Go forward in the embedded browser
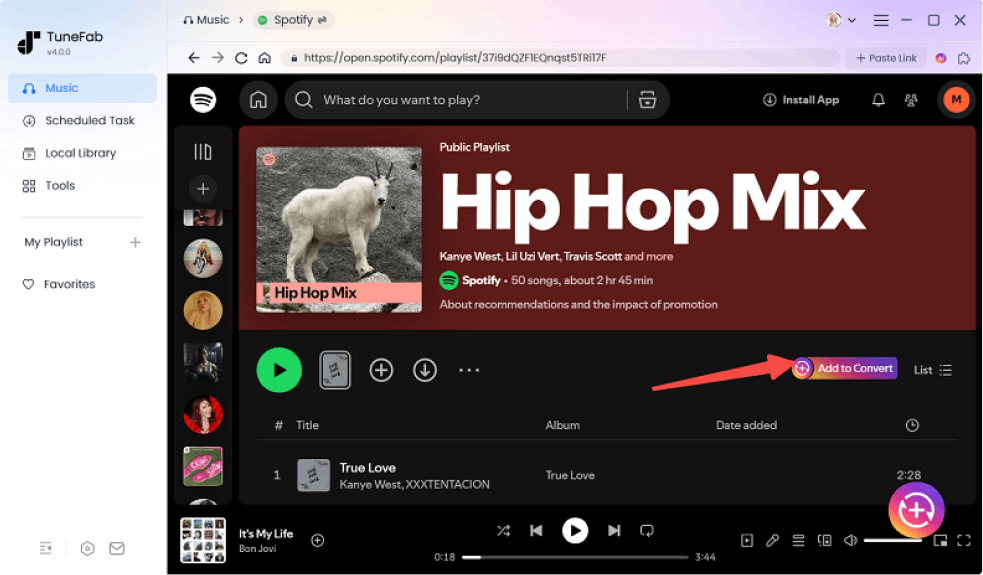Image resolution: width=983 pixels, height=575 pixels. coord(218,58)
